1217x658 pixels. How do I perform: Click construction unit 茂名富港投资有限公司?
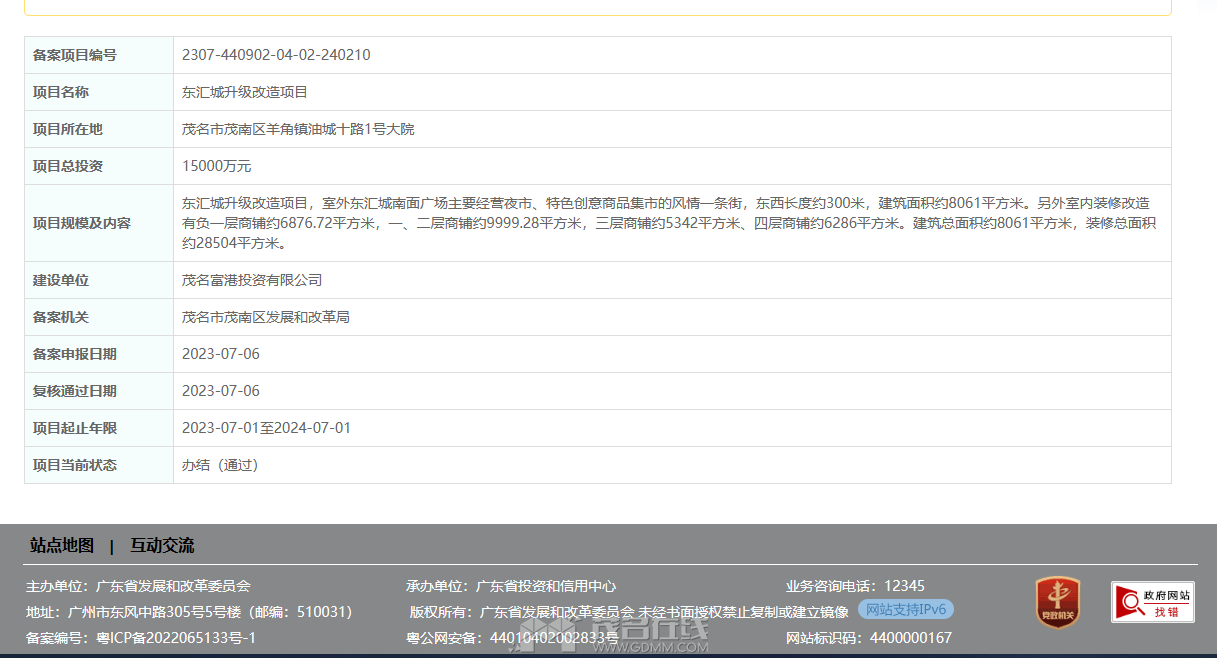point(252,280)
